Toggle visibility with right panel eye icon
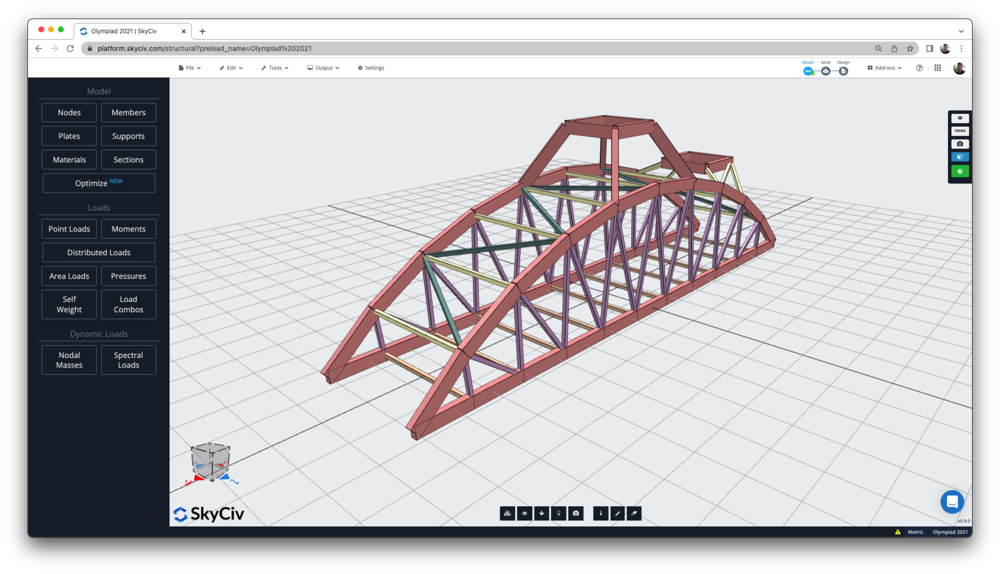 960,118
